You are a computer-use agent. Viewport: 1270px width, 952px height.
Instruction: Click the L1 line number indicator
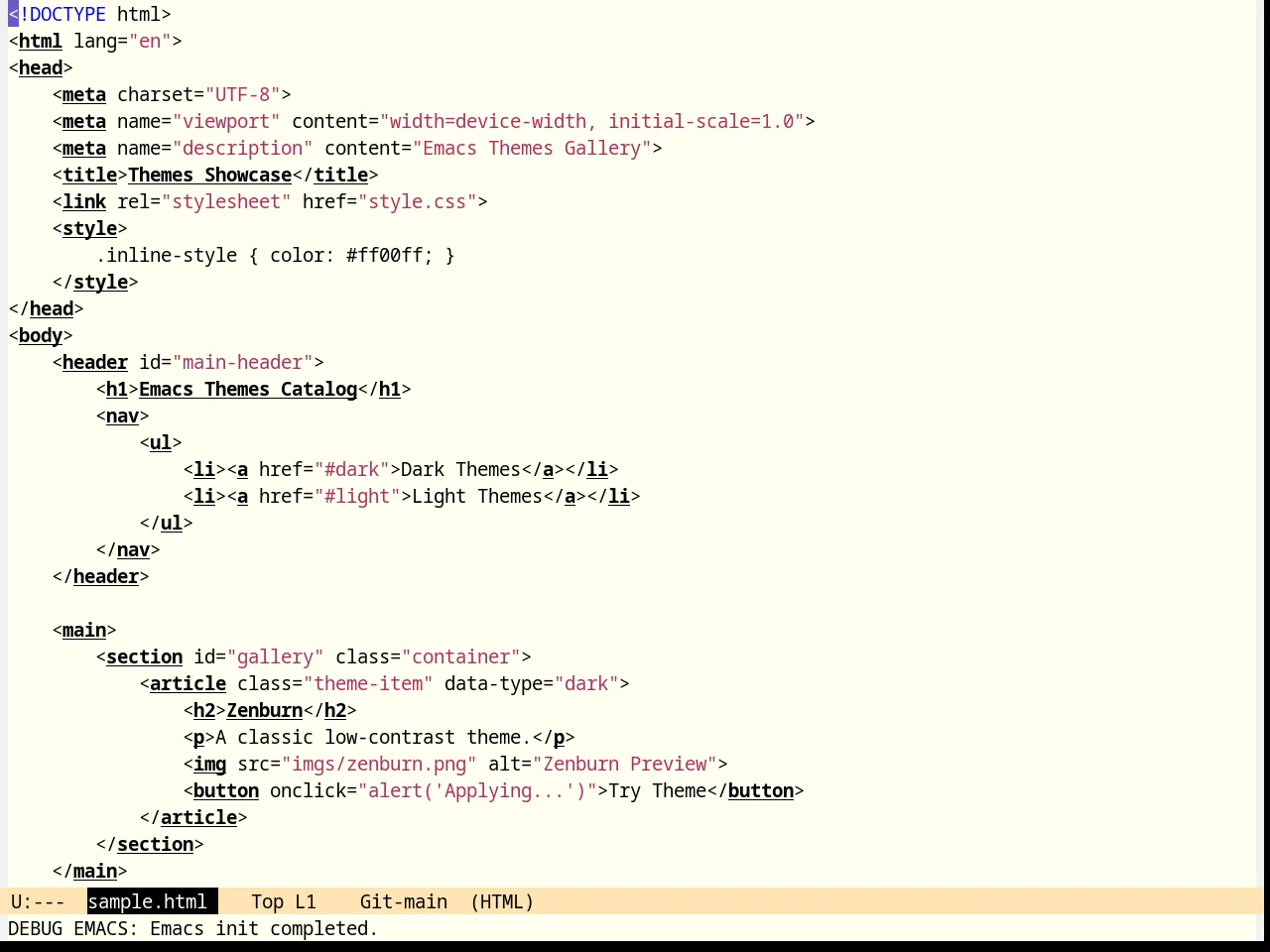306,901
